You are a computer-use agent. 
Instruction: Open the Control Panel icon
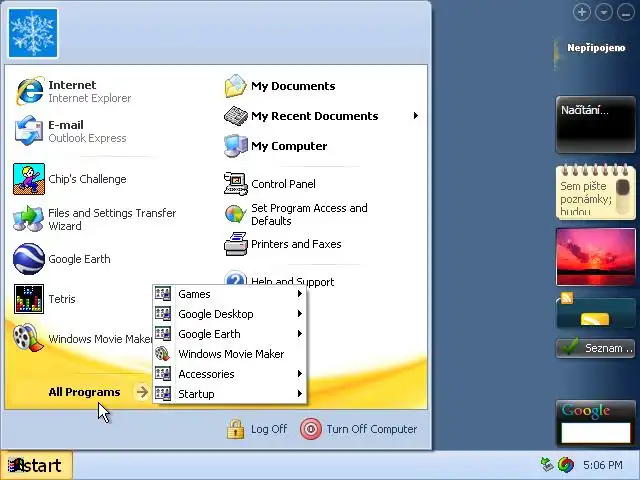(x=236, y=184)
